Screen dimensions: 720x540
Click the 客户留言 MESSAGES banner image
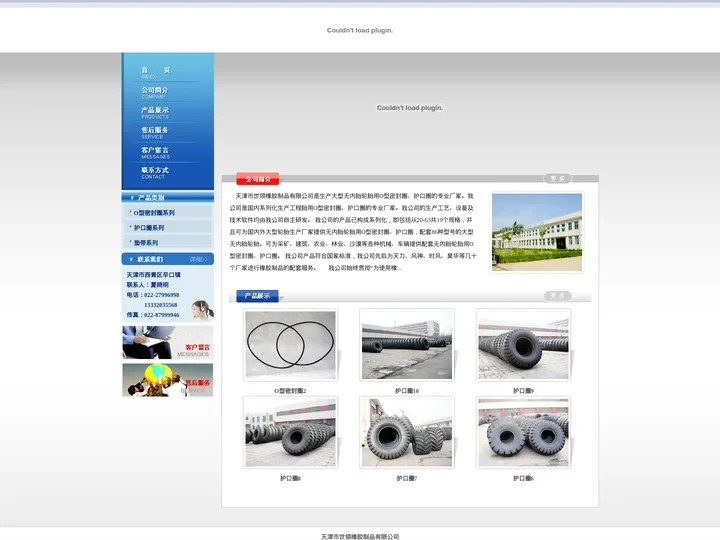tap(168, 343)
